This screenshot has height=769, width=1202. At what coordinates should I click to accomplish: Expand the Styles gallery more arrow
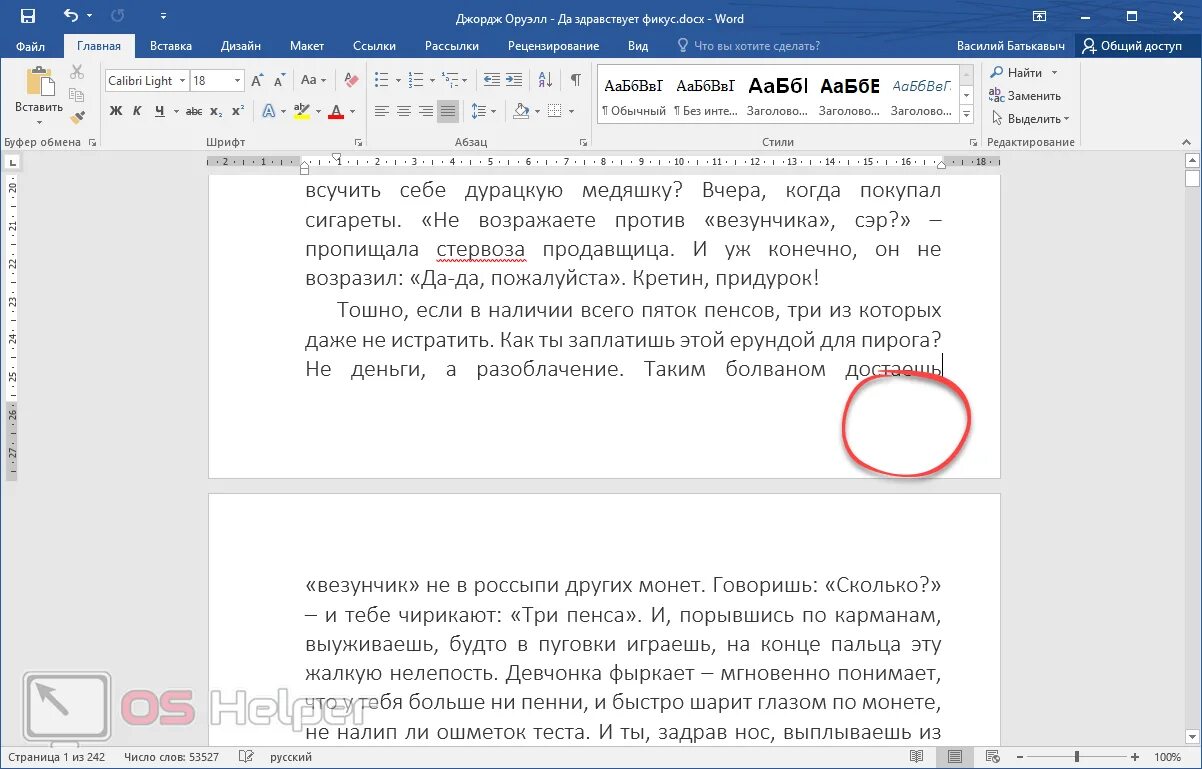point(966,116)
